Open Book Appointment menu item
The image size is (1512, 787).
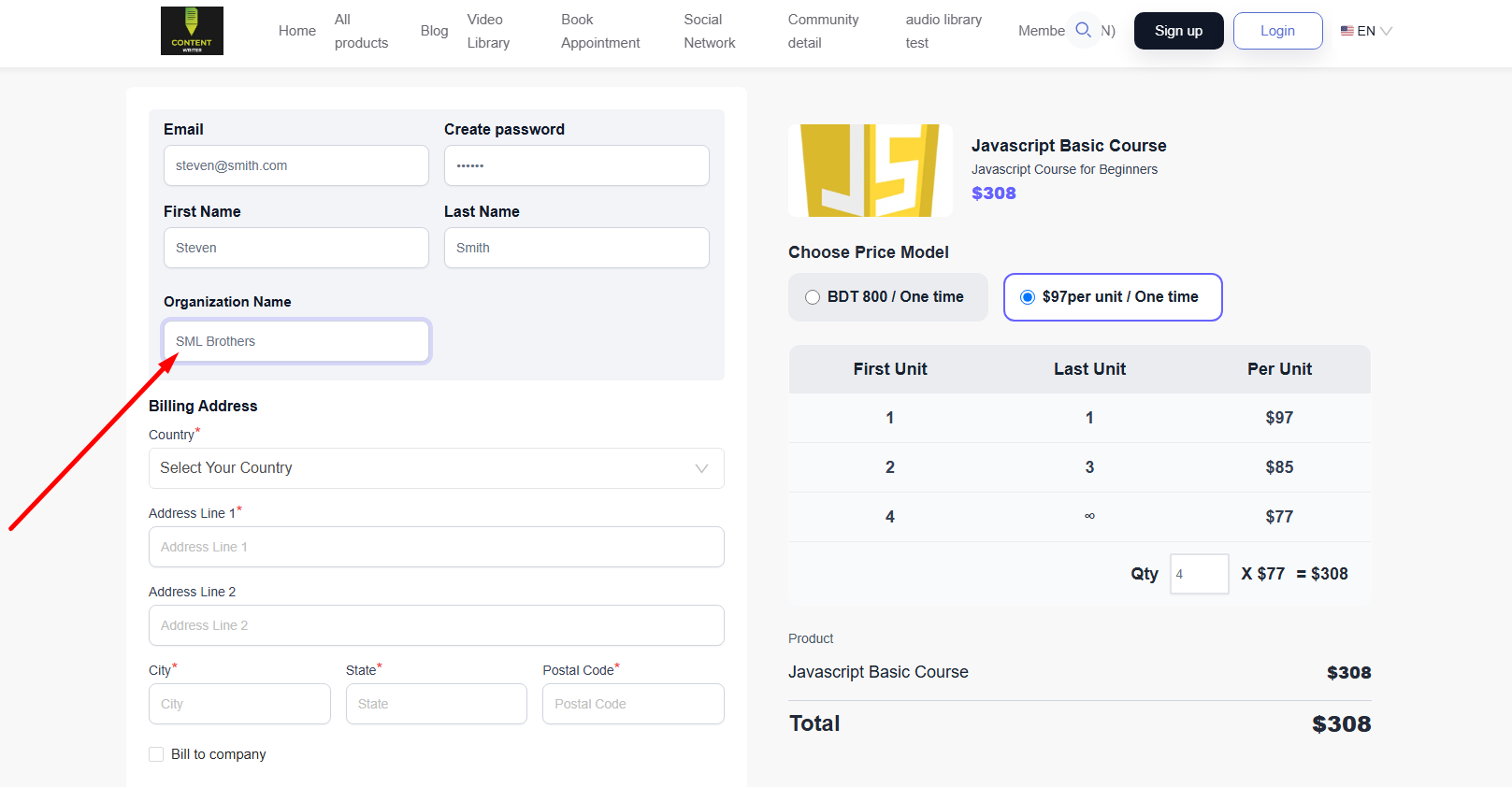600,31
